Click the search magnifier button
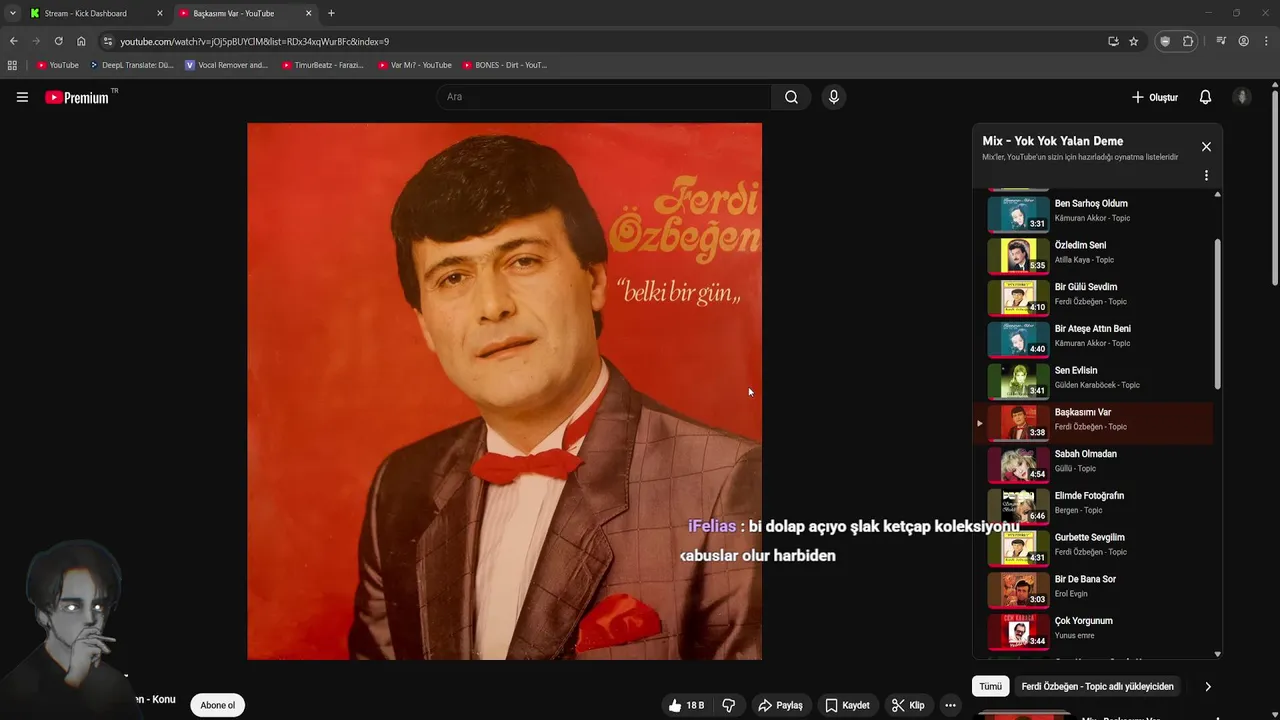Screen dimensions: 1280x720 pyautogui.click(x=791, y=97)
